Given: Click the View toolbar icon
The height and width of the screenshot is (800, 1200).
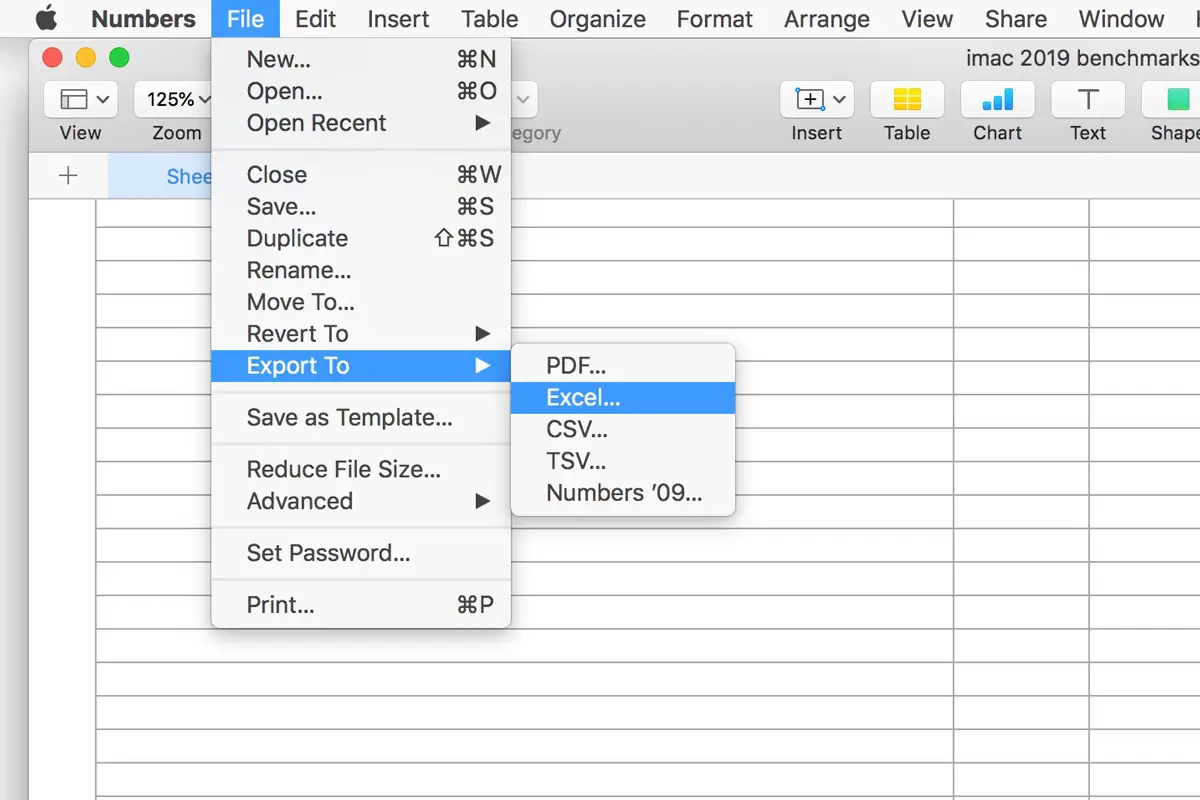Looking at the screenshot, I should pyautogui.click(x=80, y=100).
